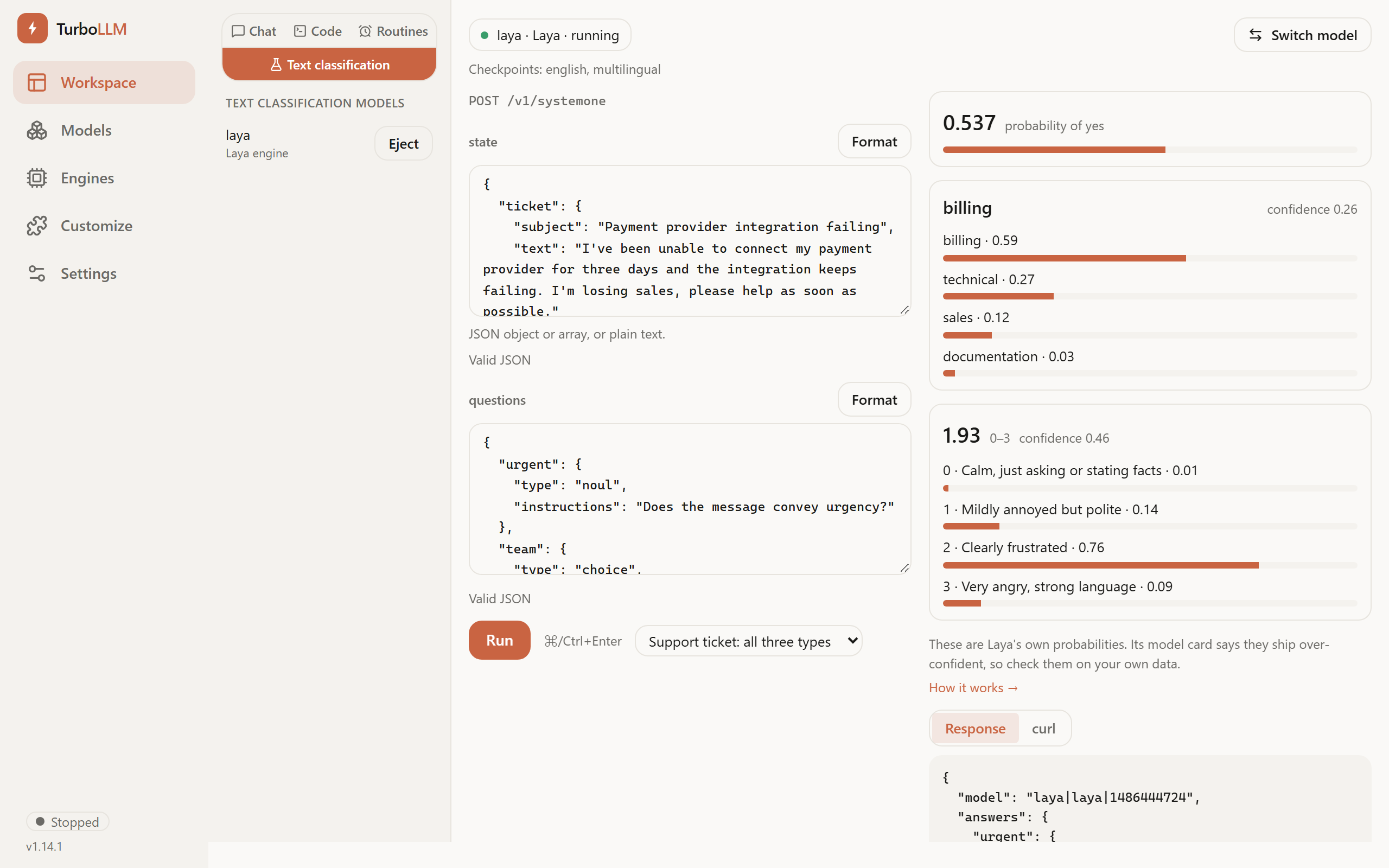Show the curl tab

[1043, 728]
